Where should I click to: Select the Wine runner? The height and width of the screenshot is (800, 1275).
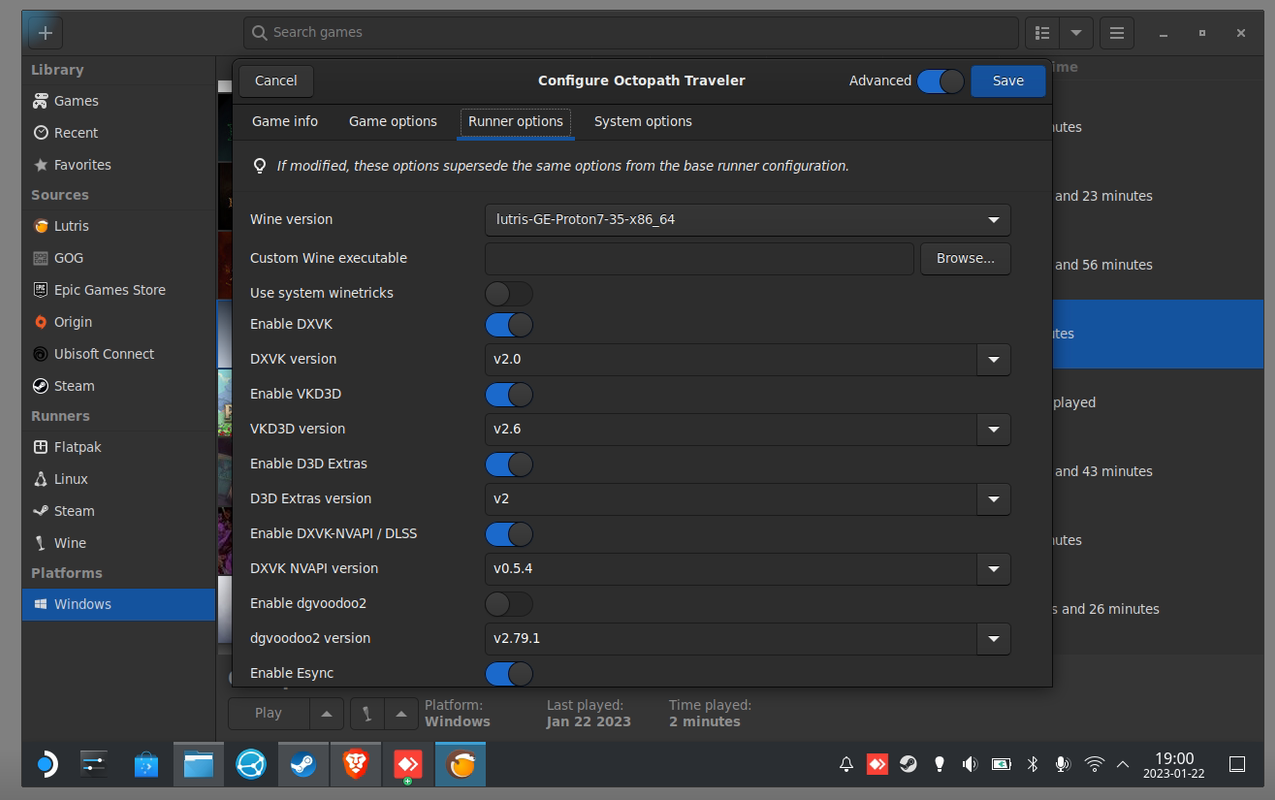118,543
